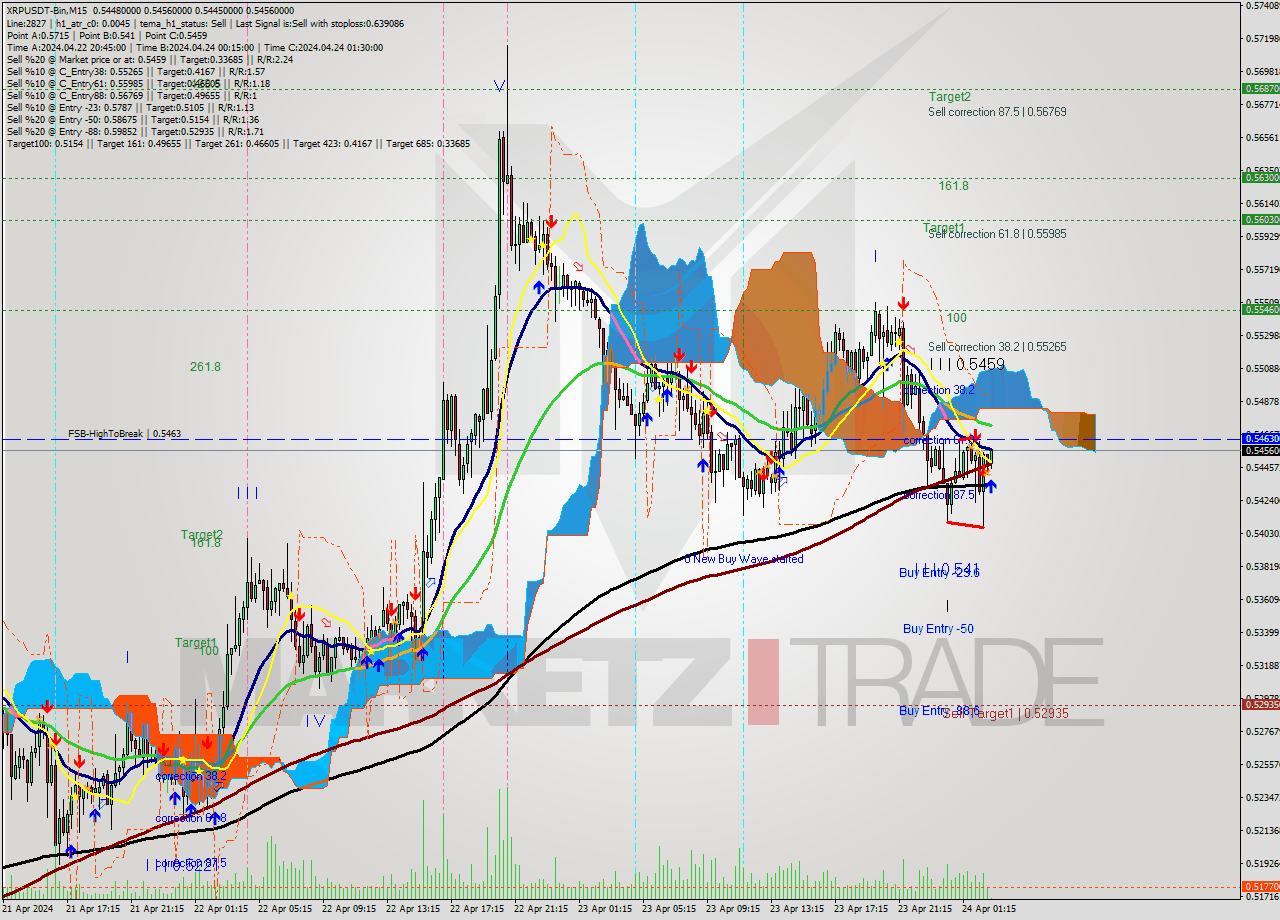Select the green 0.56300 price axis tag
Image resolution: width=1280 pixels, height=920 pixels.
pos(1260,177)
